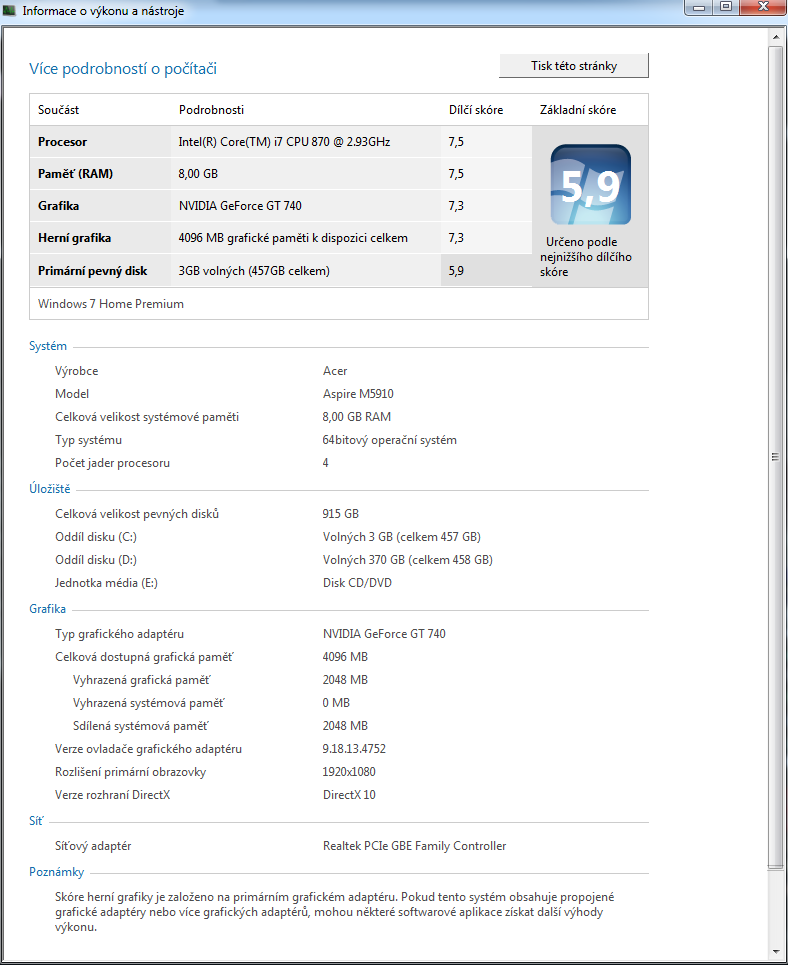Click the 'Úložiště' section heading
788x965 pixels.
click(49, 488)
